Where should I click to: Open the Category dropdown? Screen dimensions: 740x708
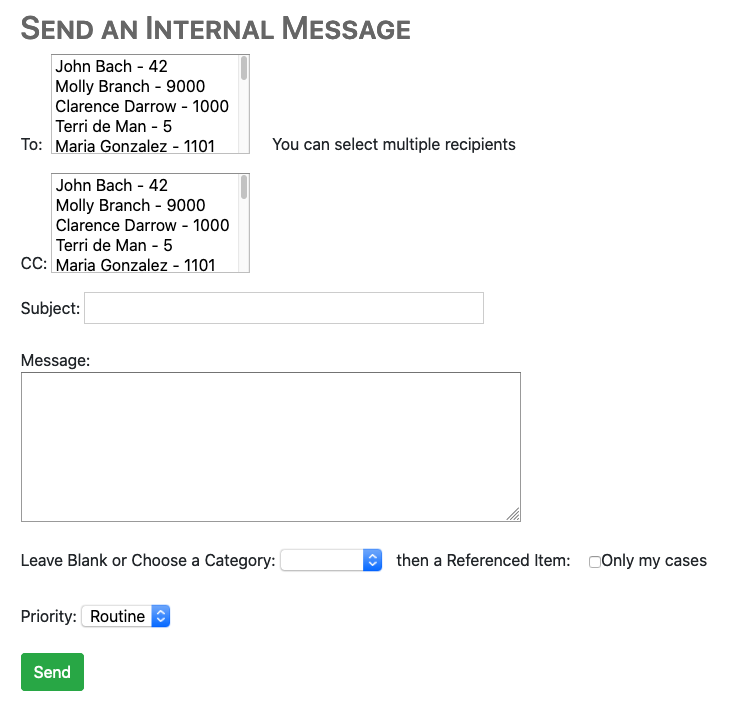(331, 560)
